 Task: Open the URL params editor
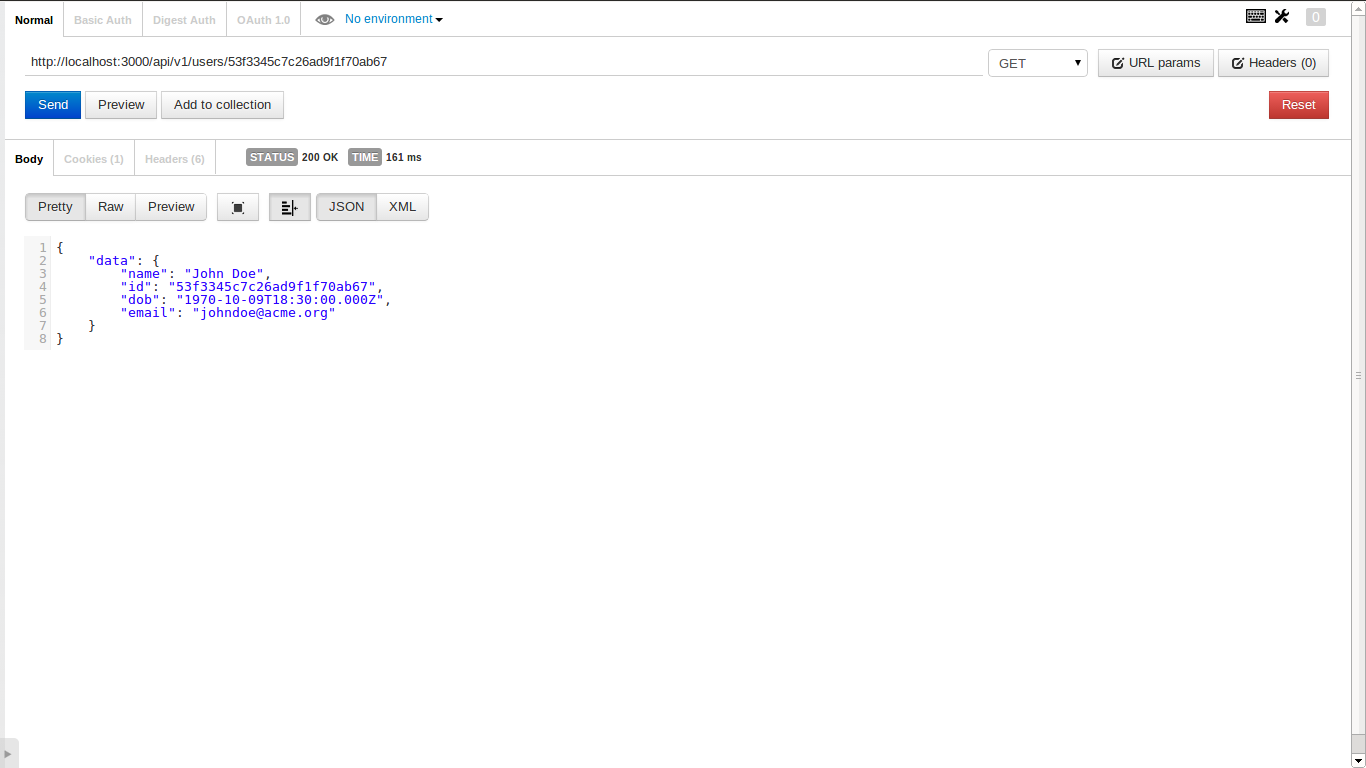pyautogui.click(x=1156, y=63)
